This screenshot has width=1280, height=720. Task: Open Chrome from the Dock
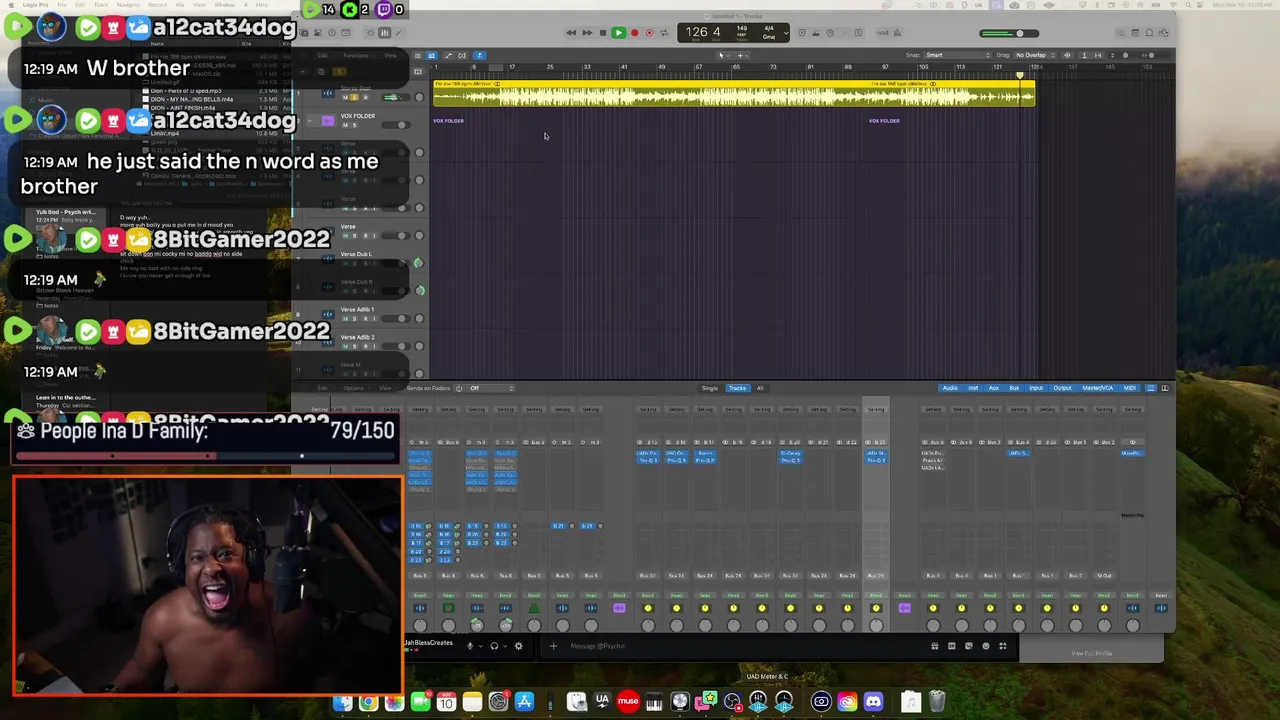tap(368, 702)
